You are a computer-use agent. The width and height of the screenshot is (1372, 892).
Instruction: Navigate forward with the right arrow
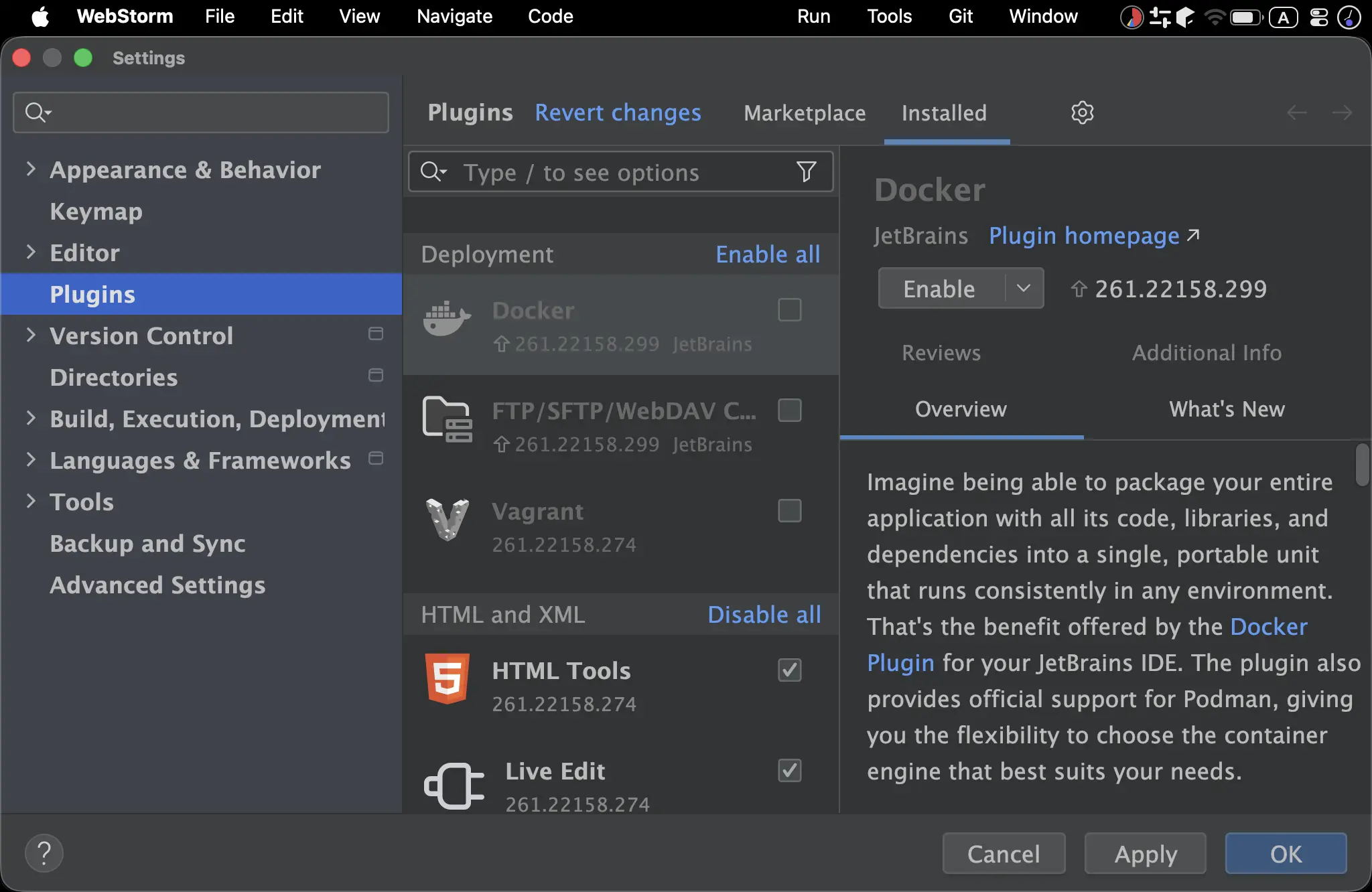(x=1342, y=113)
